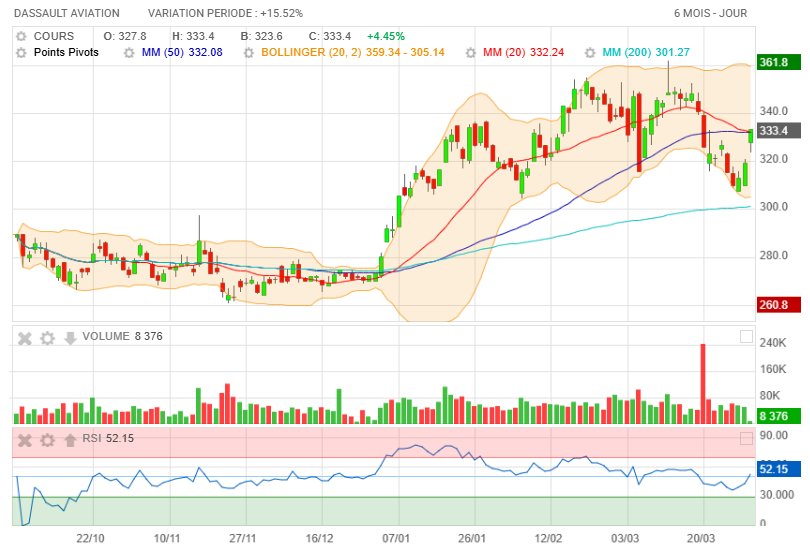Open settings gear next to COURS

coord(21,36)
